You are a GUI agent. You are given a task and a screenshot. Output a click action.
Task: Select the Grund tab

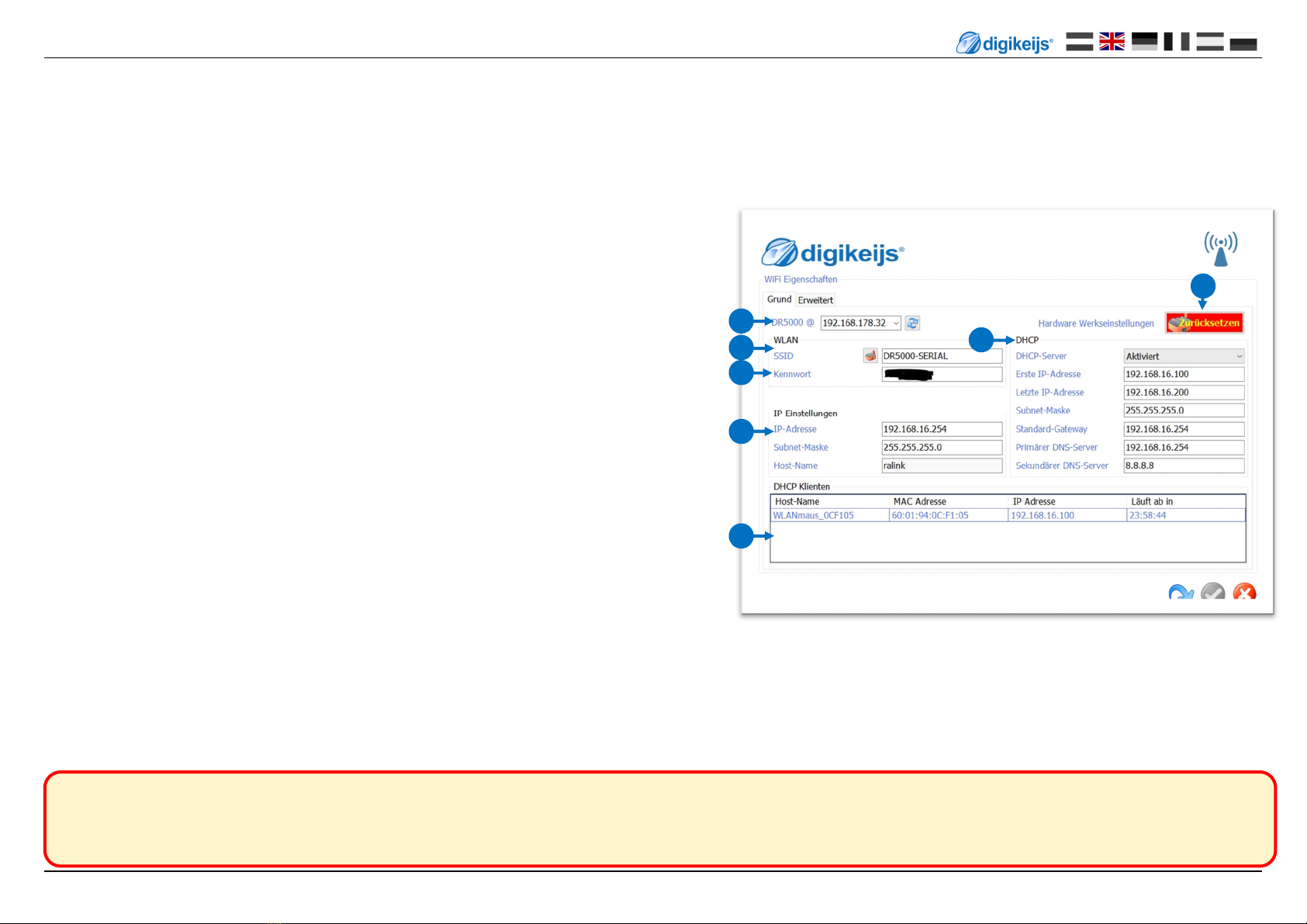pyautogui.click(x=779, y=299)
